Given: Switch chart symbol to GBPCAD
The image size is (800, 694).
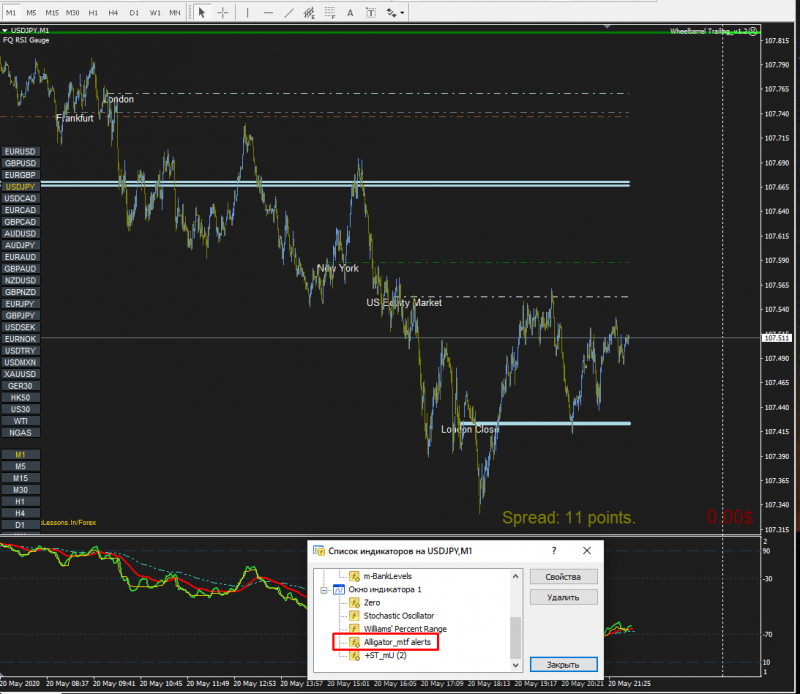Looking at the screenshot, I should 20,222.
